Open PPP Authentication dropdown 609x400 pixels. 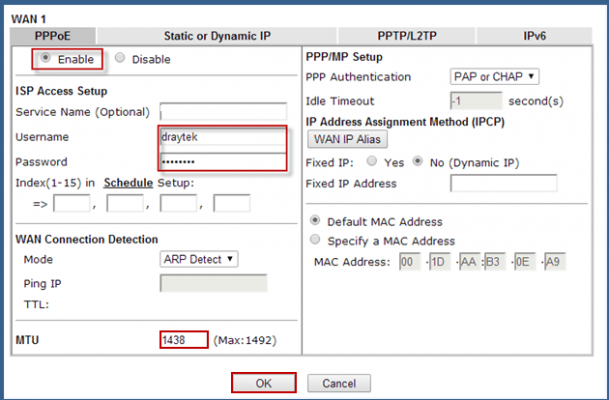(495, 77)
